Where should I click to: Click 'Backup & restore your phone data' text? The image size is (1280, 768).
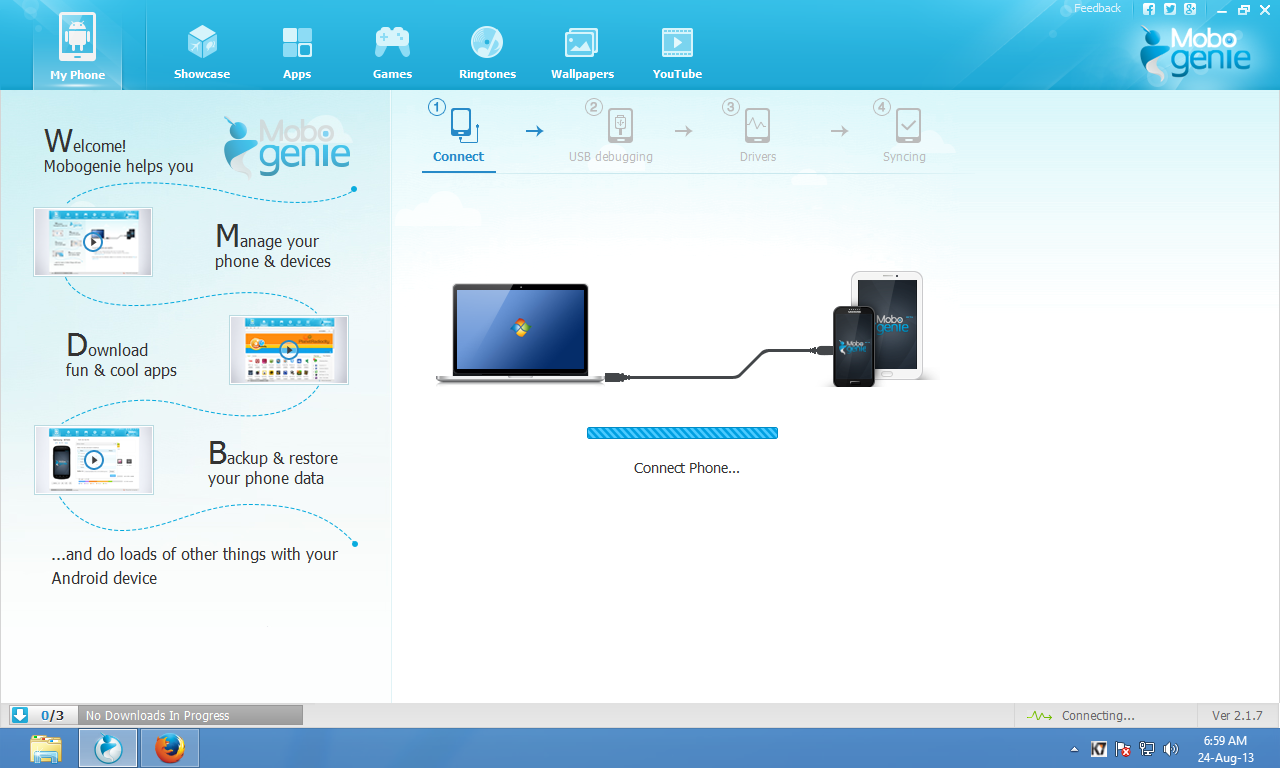click(272, 464)
